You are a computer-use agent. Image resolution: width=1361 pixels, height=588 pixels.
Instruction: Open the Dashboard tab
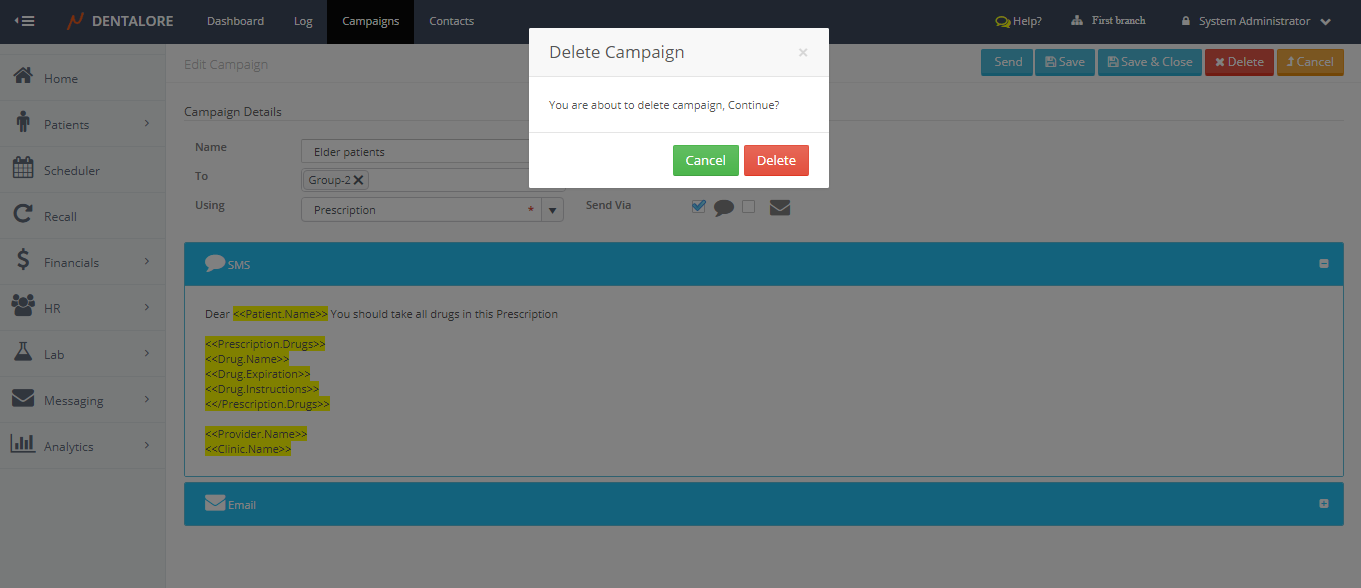235,21
